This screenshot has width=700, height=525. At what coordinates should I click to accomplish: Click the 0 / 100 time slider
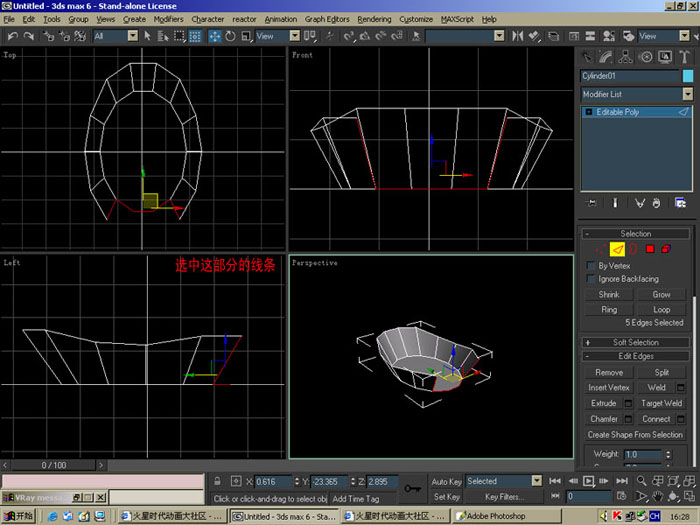(x=54, y=465)
